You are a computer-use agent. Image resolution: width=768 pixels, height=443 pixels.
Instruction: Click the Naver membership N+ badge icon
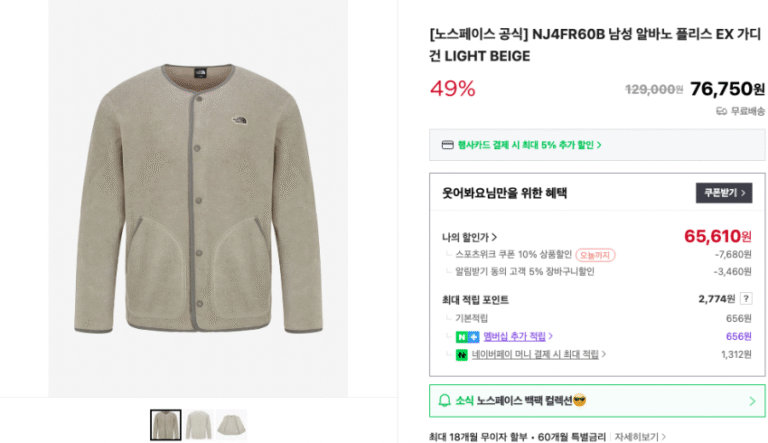pyautogui.click(x=467, y=337)
